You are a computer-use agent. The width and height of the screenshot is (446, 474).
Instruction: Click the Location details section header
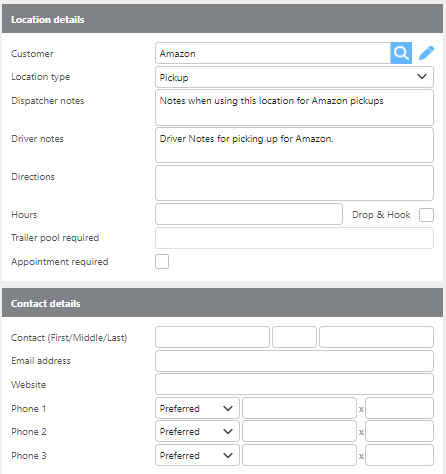(x=222, y=19)
